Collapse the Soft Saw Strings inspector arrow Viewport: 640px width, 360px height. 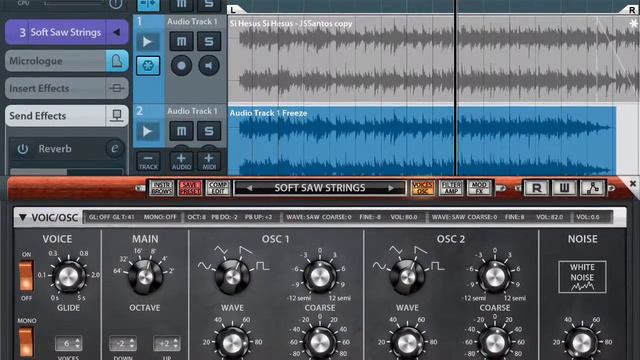[x=117, y=32]
